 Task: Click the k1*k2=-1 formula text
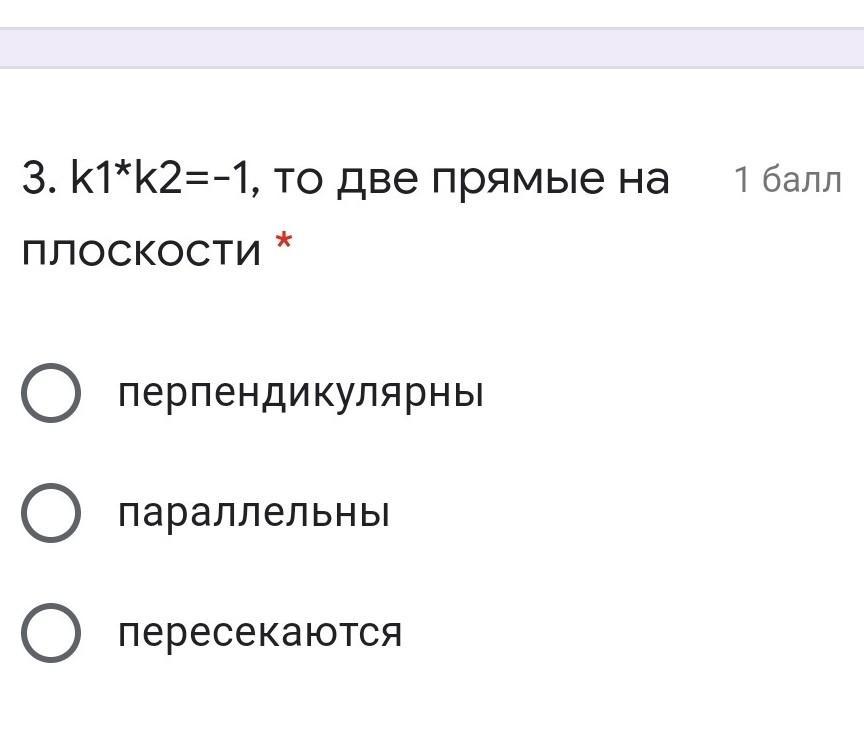point(161,179)
